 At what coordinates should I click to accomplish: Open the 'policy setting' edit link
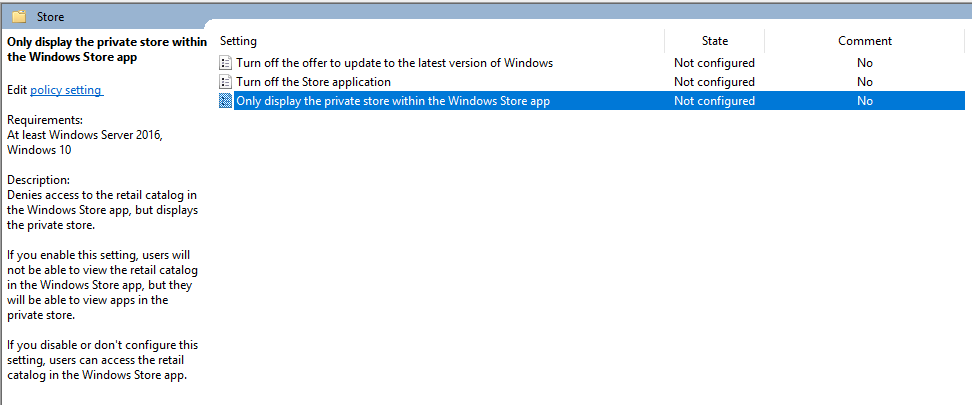[66, 90]
